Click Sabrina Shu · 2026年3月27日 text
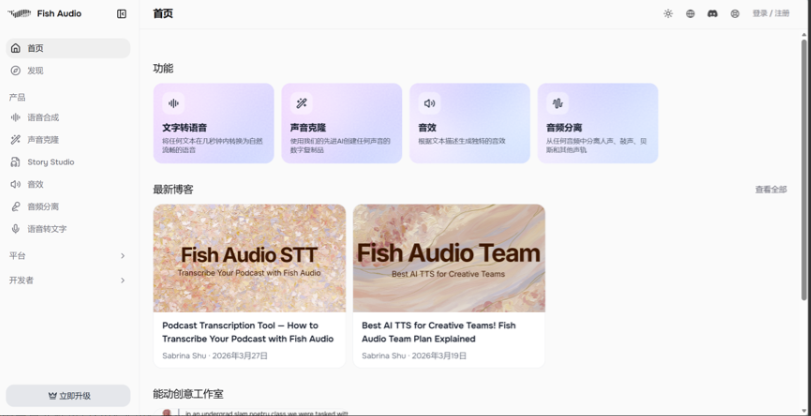Viewport: 811px width, 416px height. pyautogui.click(x=215, y=356)
